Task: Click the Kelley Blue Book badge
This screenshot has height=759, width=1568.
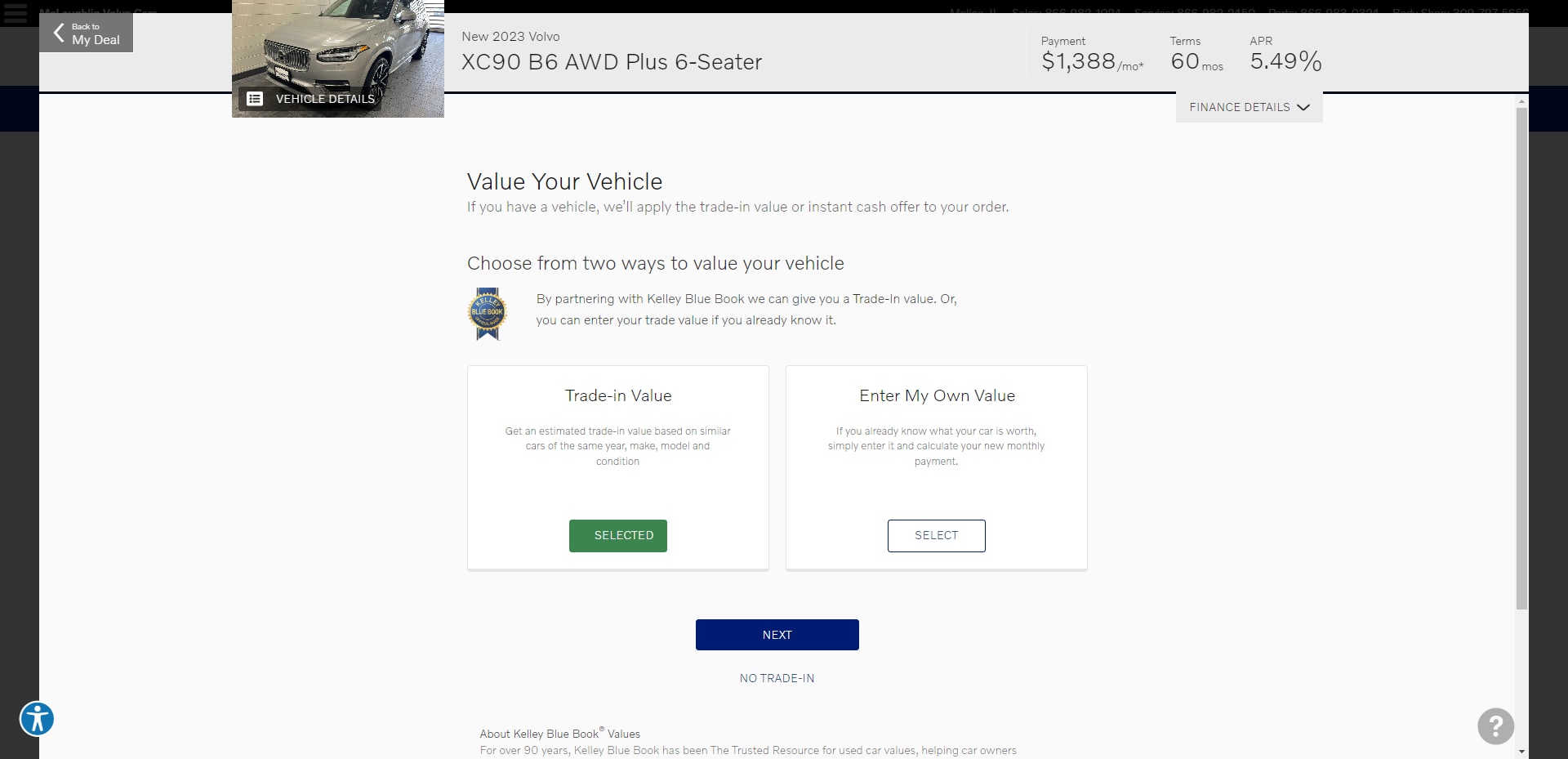Action: 488,314
